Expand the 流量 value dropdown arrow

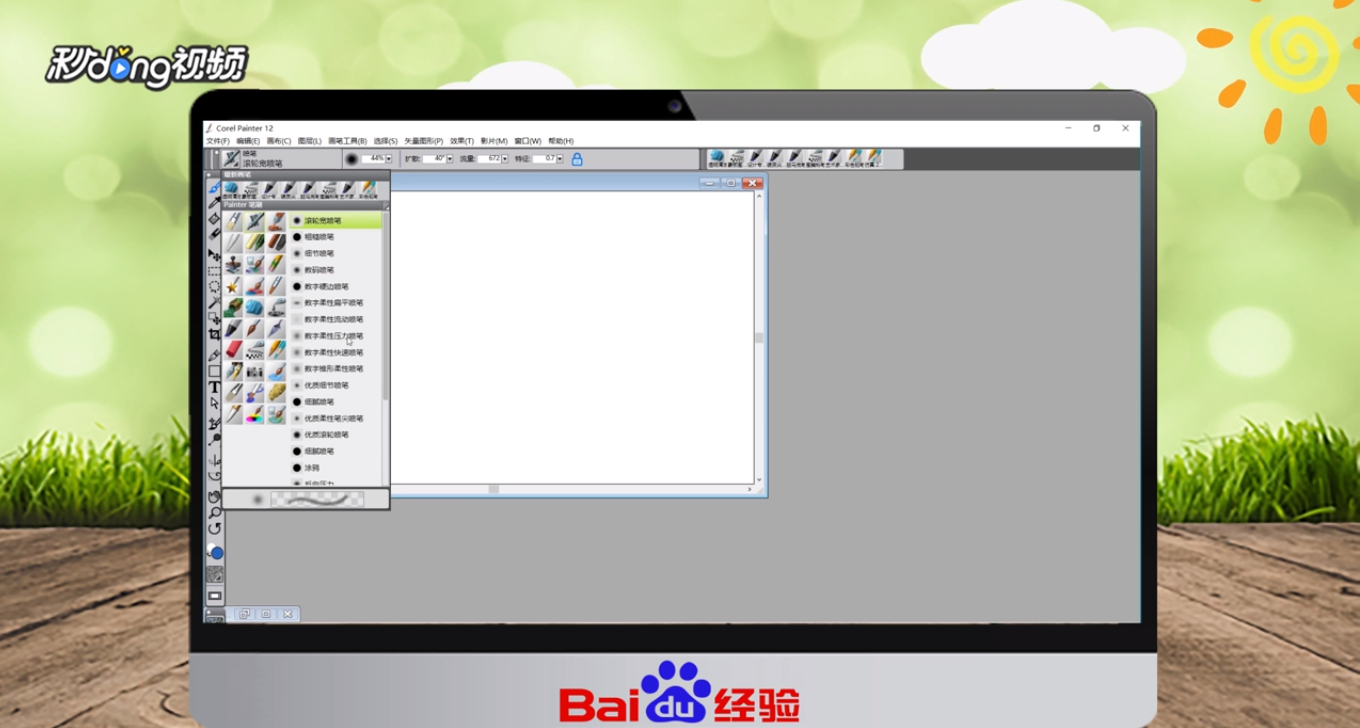tap(504, 159)
